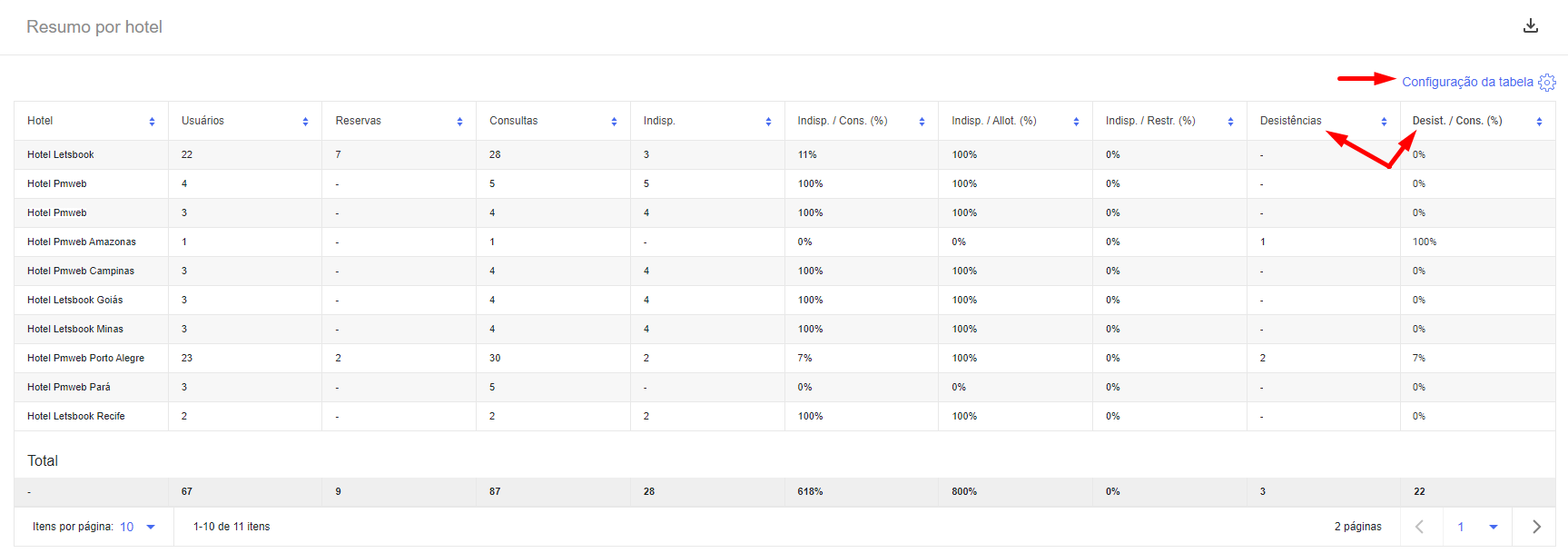Sort by Usuários column arrows
1568x553 pixels.
305,122
